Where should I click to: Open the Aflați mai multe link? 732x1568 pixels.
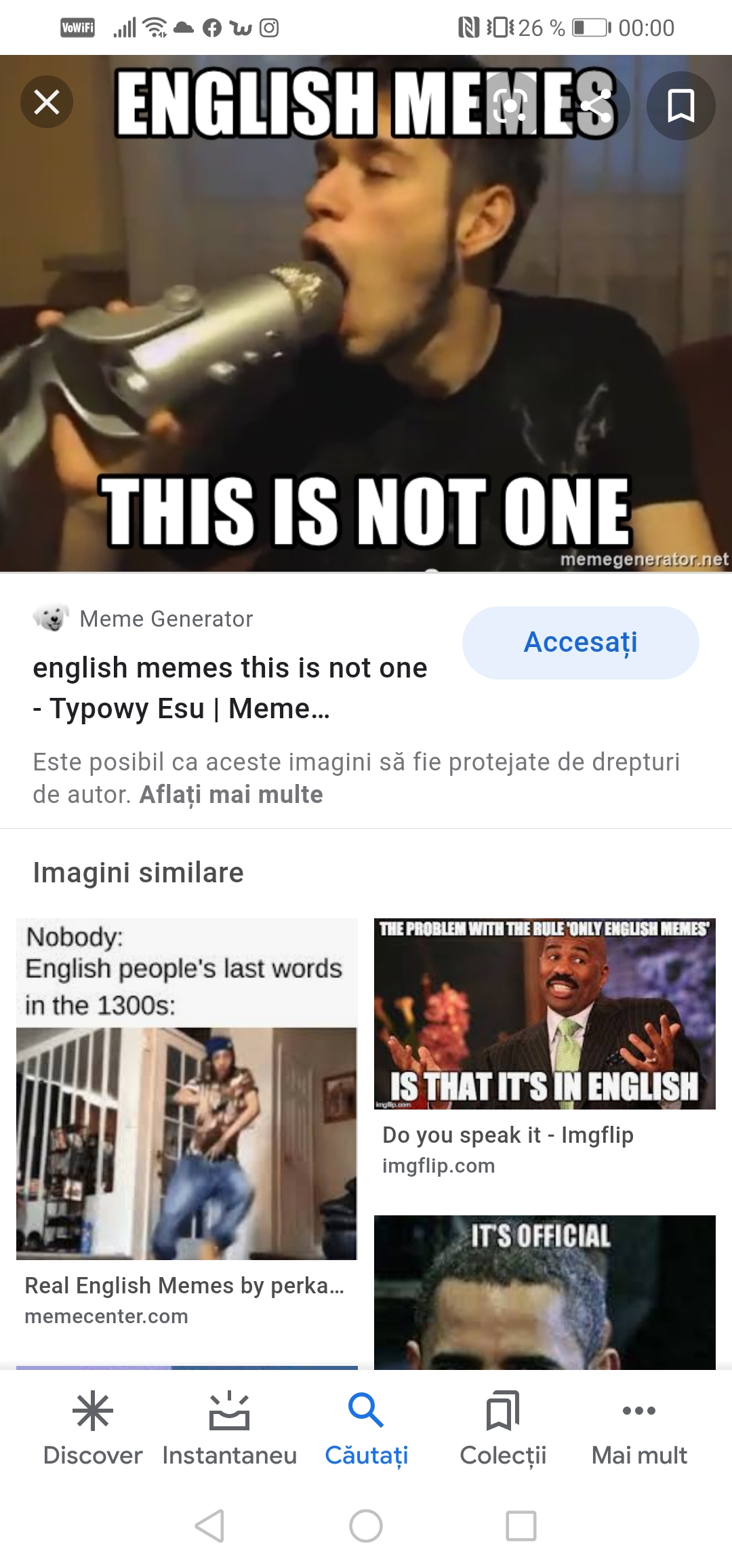coord(231,794)
